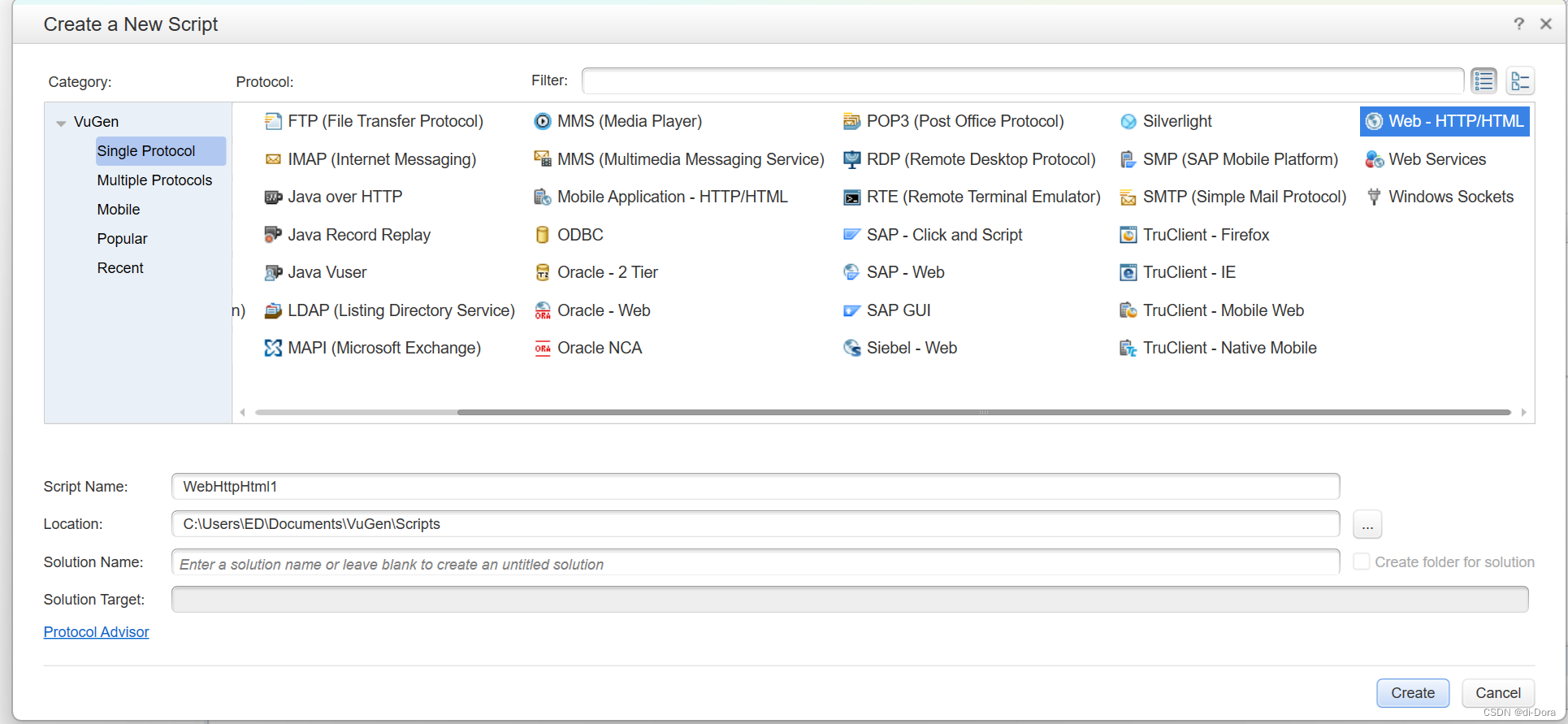This screenshot has width=1568, height=724.
Task: Select the SAP GUI icon
Action: coord(851,310)
